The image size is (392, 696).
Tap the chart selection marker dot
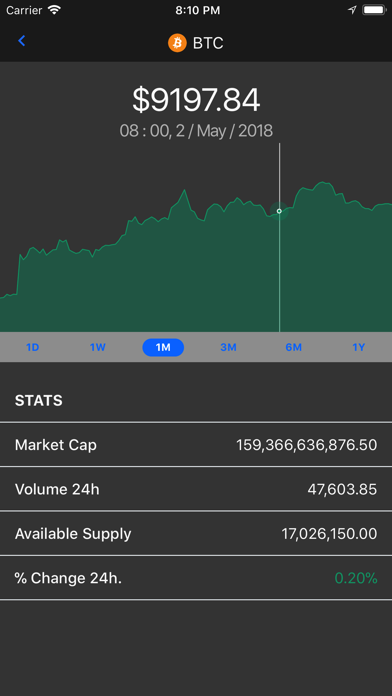click(279, 211)
